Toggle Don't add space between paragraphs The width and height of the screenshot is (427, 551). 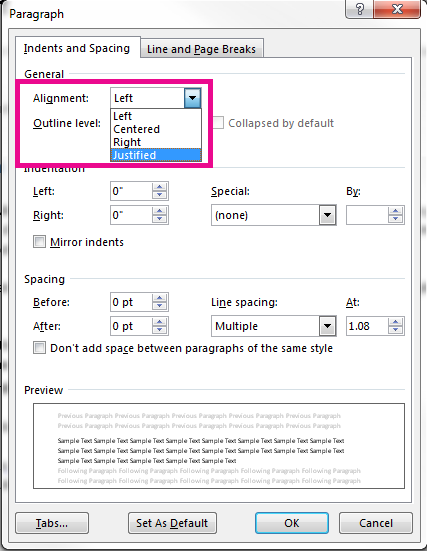pyautogui.click(x=39, y=348)
